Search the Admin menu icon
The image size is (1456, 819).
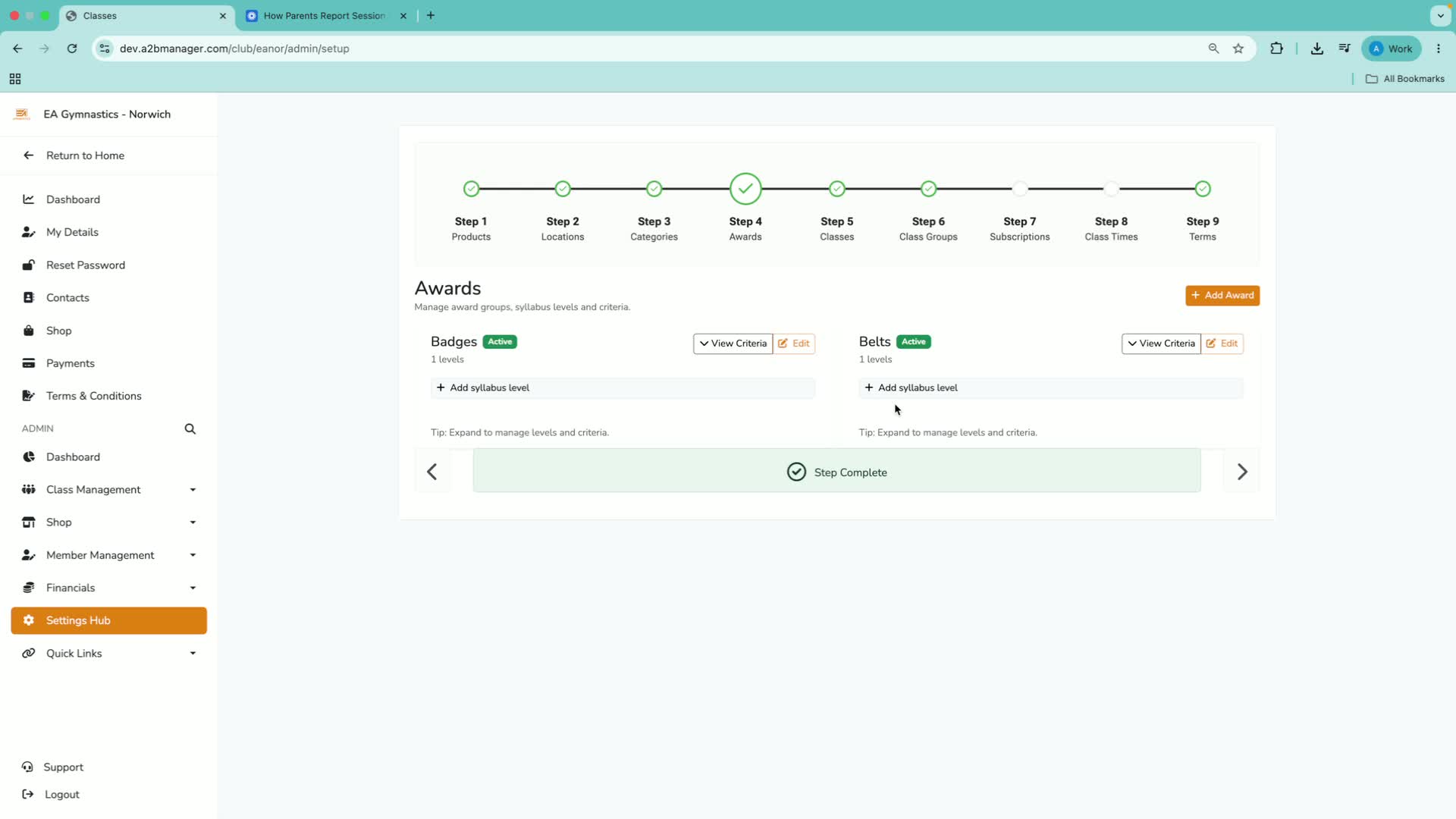[x=190, y=429]
